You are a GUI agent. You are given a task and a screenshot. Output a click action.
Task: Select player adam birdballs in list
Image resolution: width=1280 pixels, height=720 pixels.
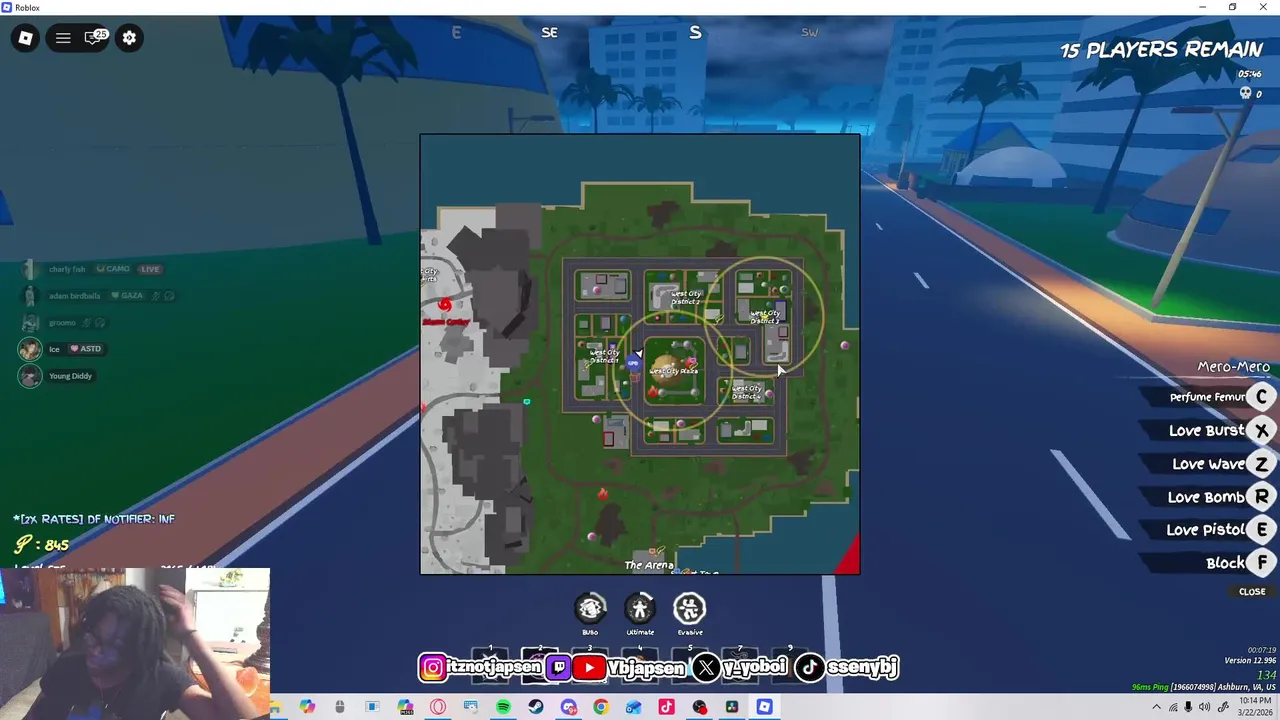97,296
